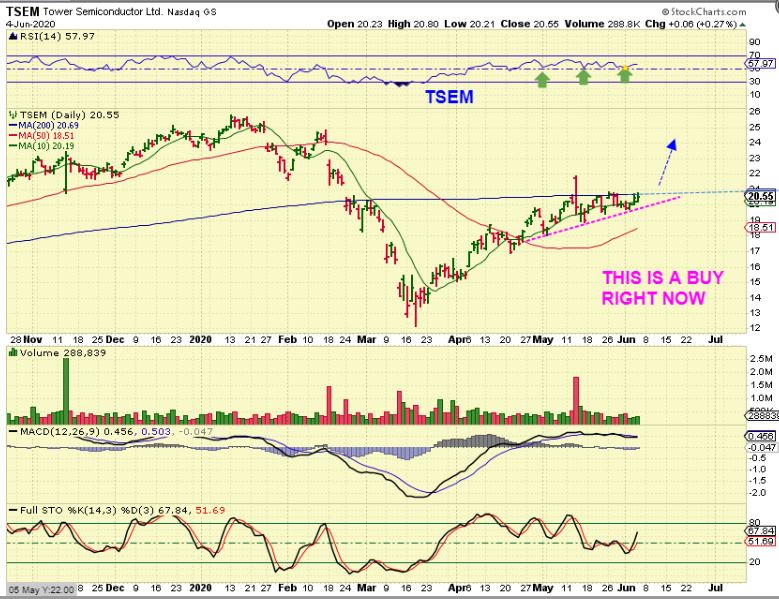This screenshot has width=779, height=599.
Task: Click the line icon before the MACD(12,26,9) label
Action: (x=12, y=432)
